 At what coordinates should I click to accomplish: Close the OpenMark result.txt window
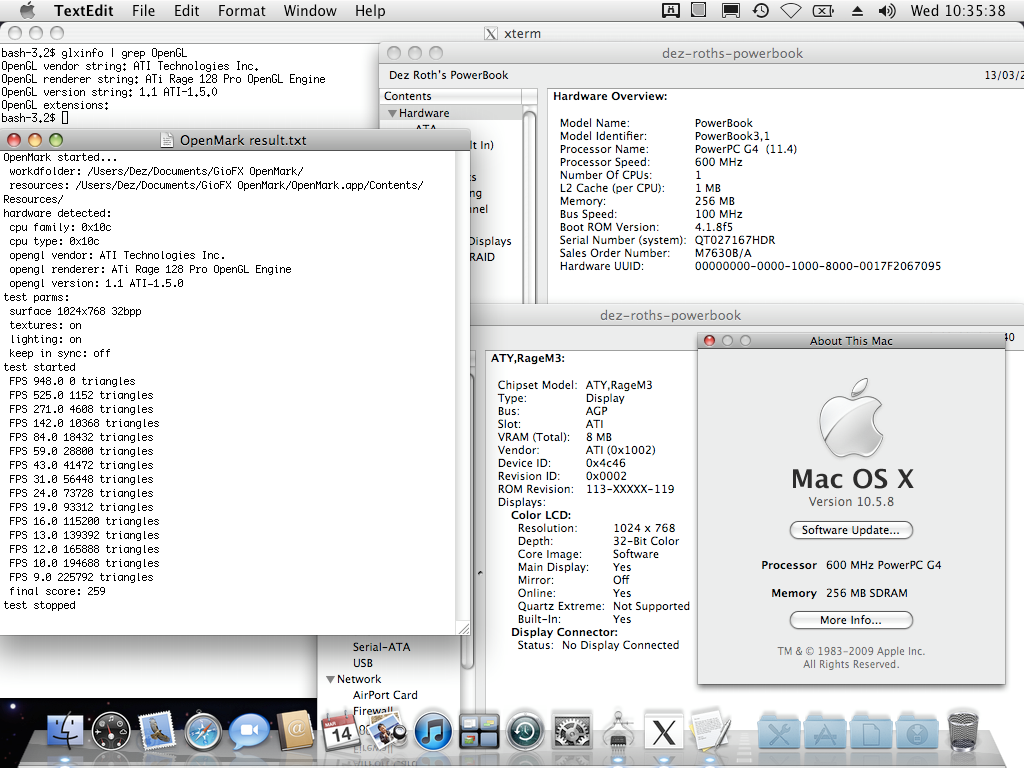pos(14,140)
